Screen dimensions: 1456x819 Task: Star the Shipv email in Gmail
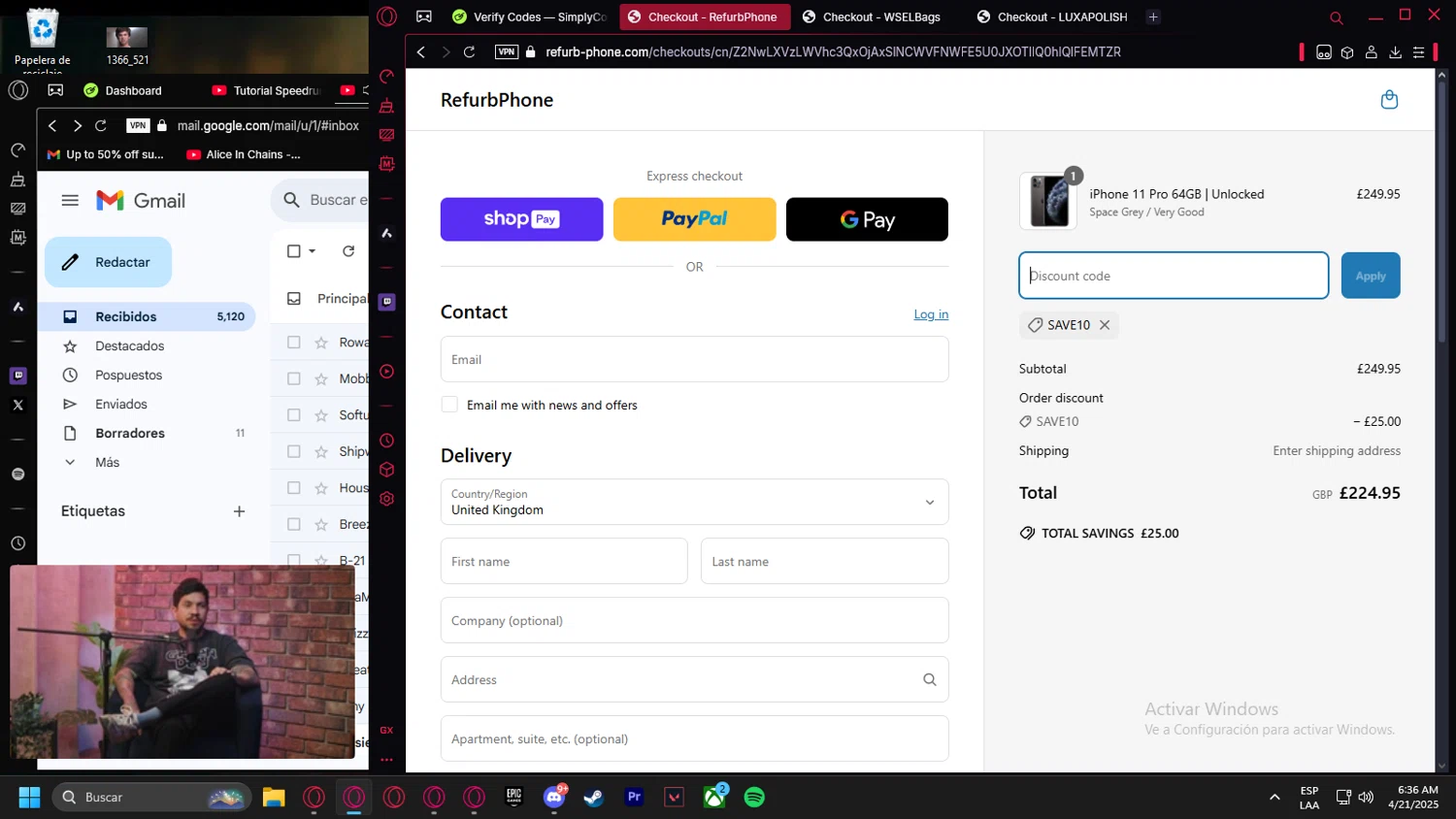coord(321,451)
